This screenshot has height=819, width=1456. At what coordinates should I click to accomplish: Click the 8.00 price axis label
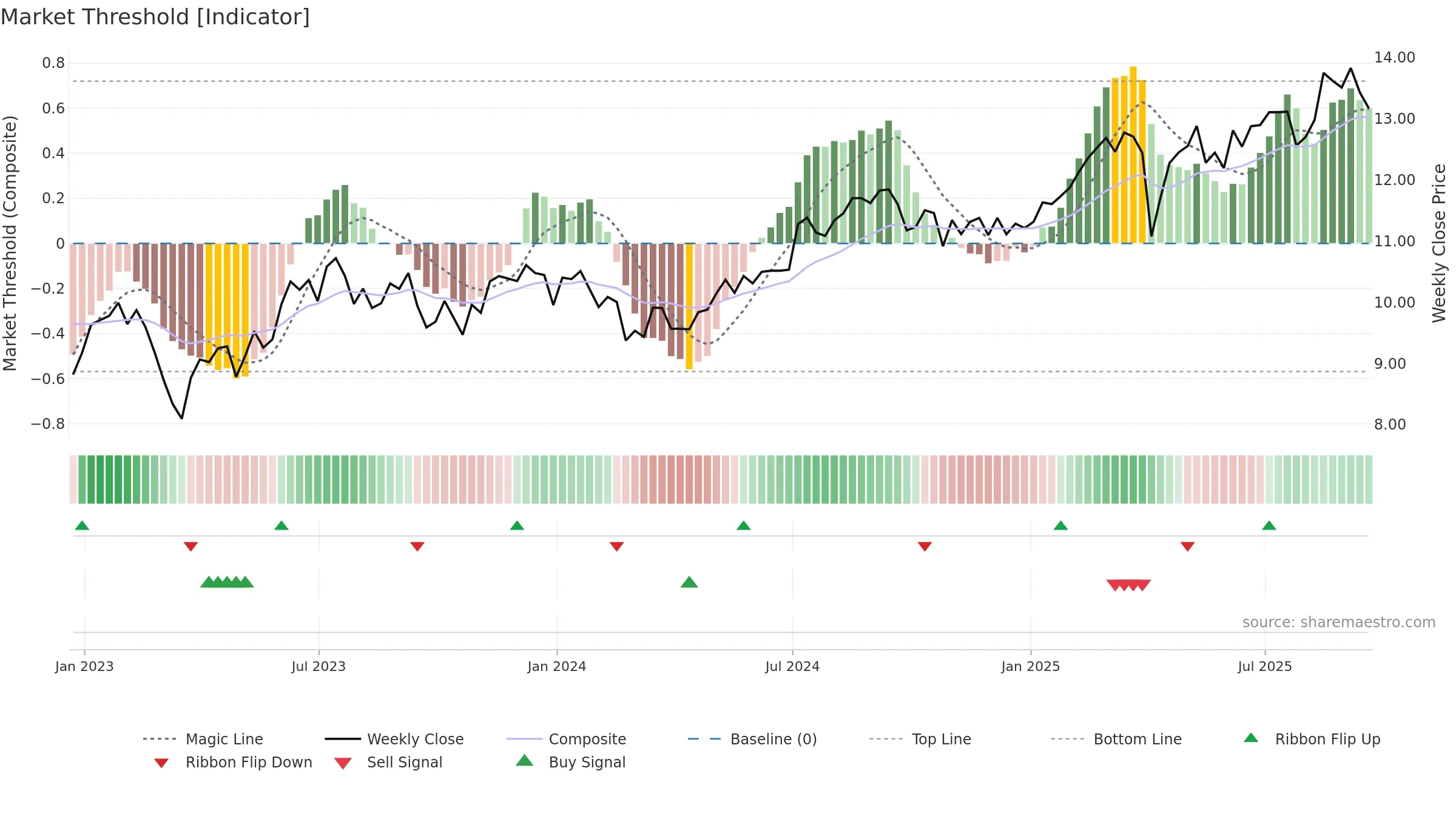click(1390, 425)
